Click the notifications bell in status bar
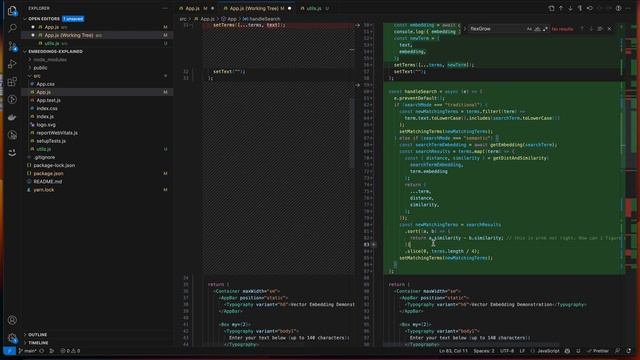 pyautogui.click(x=629, y=351)
